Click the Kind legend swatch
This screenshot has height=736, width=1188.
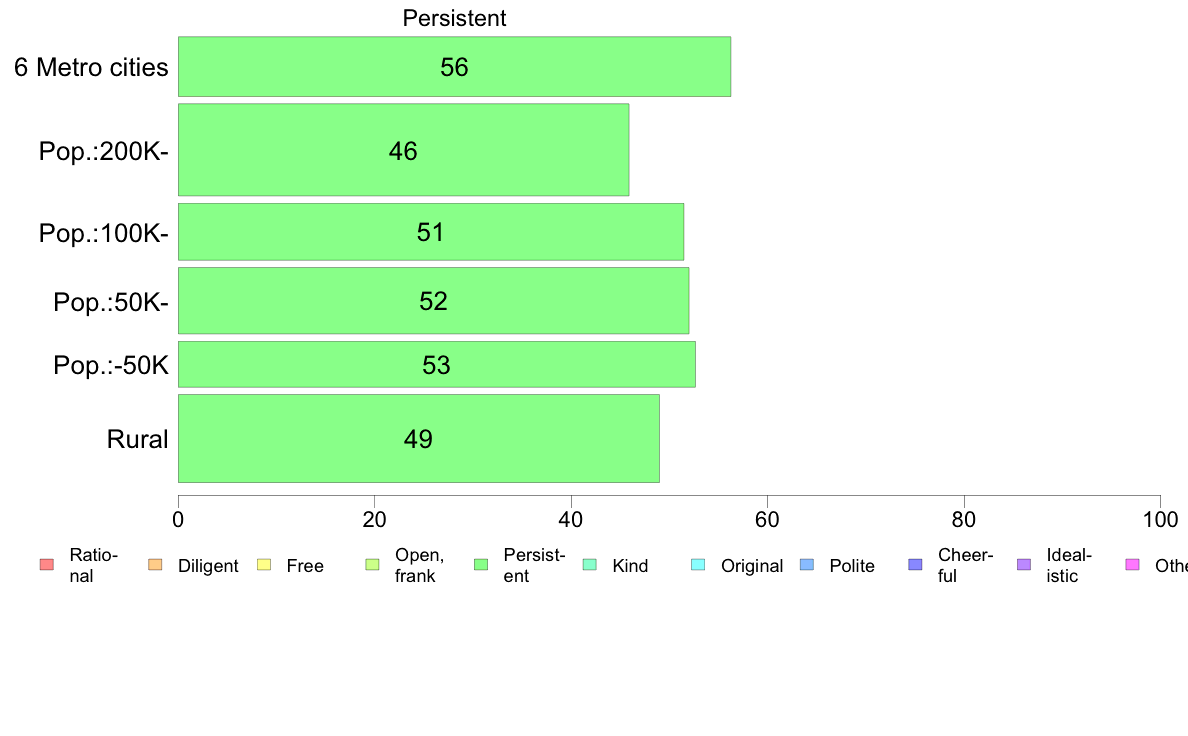589,565
